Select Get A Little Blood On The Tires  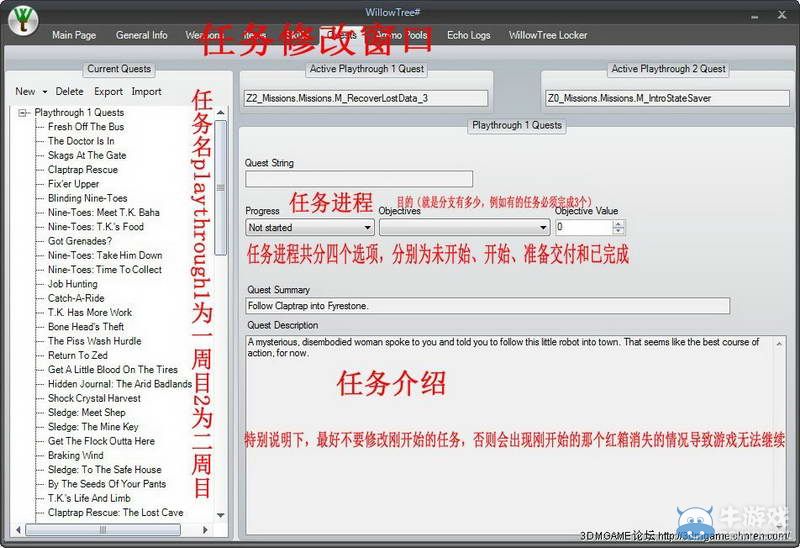click(x=113, y=369)
